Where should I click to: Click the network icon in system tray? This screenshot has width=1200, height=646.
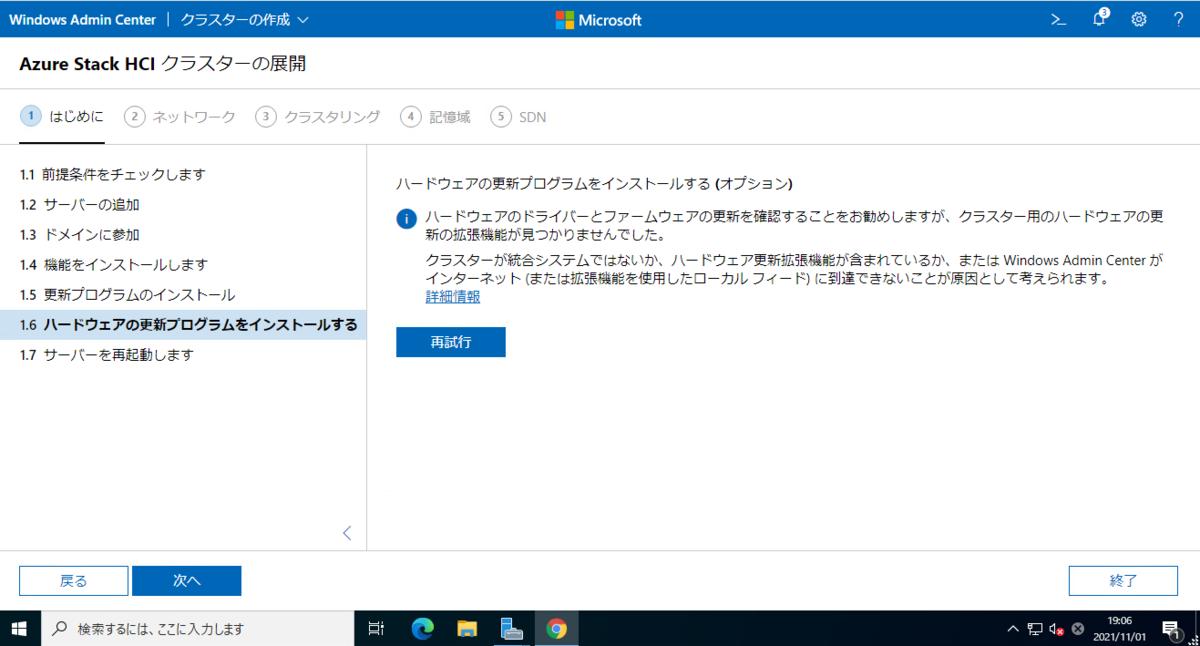(1035, 629)
